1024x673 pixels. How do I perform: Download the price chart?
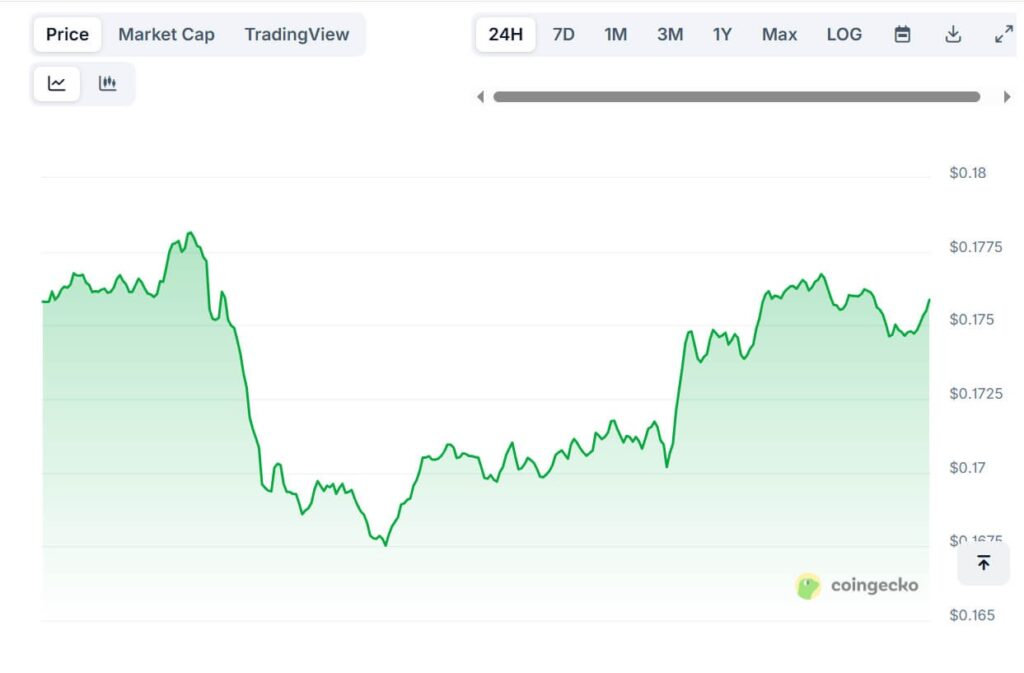pos(952,33)
